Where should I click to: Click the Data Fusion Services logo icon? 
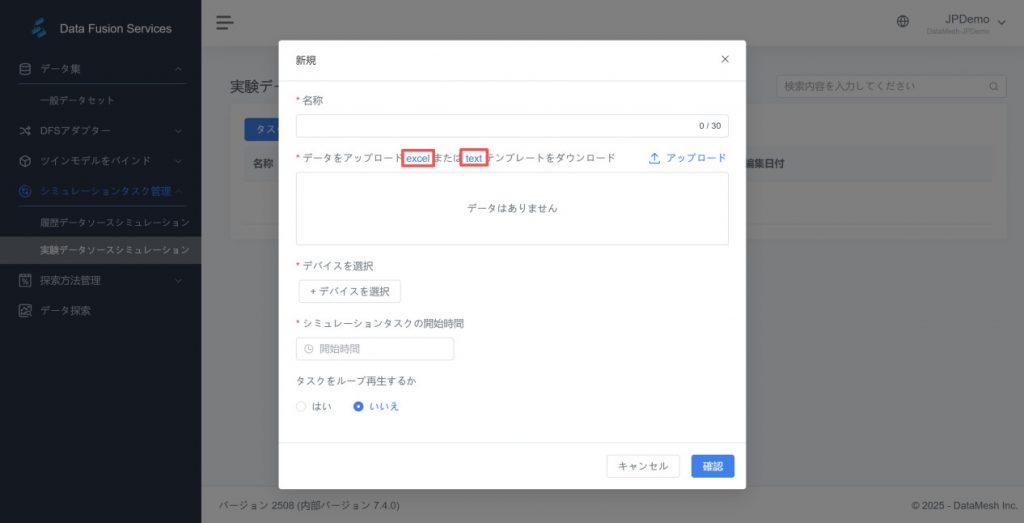pyautogui.click(x=39, y=28)
